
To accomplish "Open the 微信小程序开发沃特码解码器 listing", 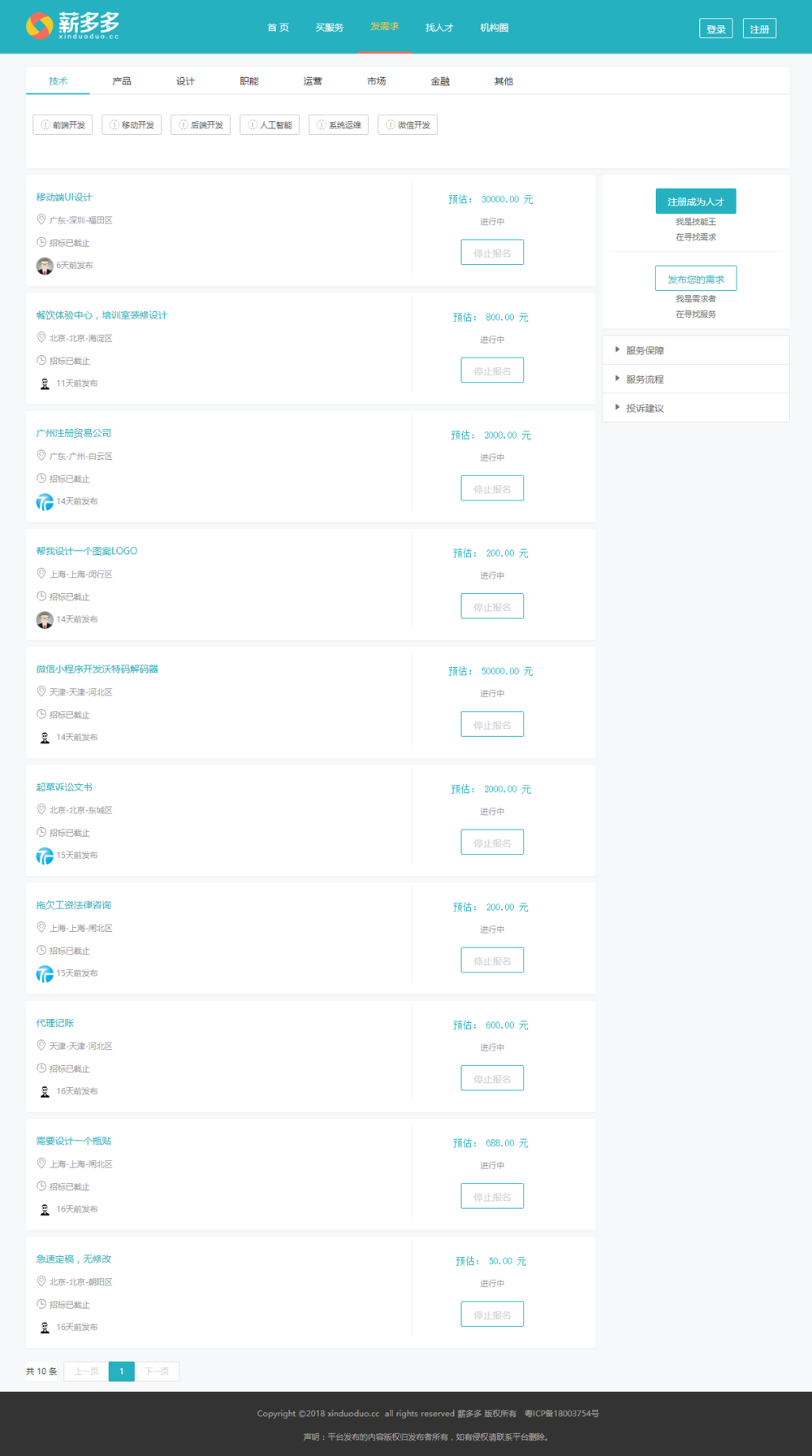I will (x=97, y=669).
